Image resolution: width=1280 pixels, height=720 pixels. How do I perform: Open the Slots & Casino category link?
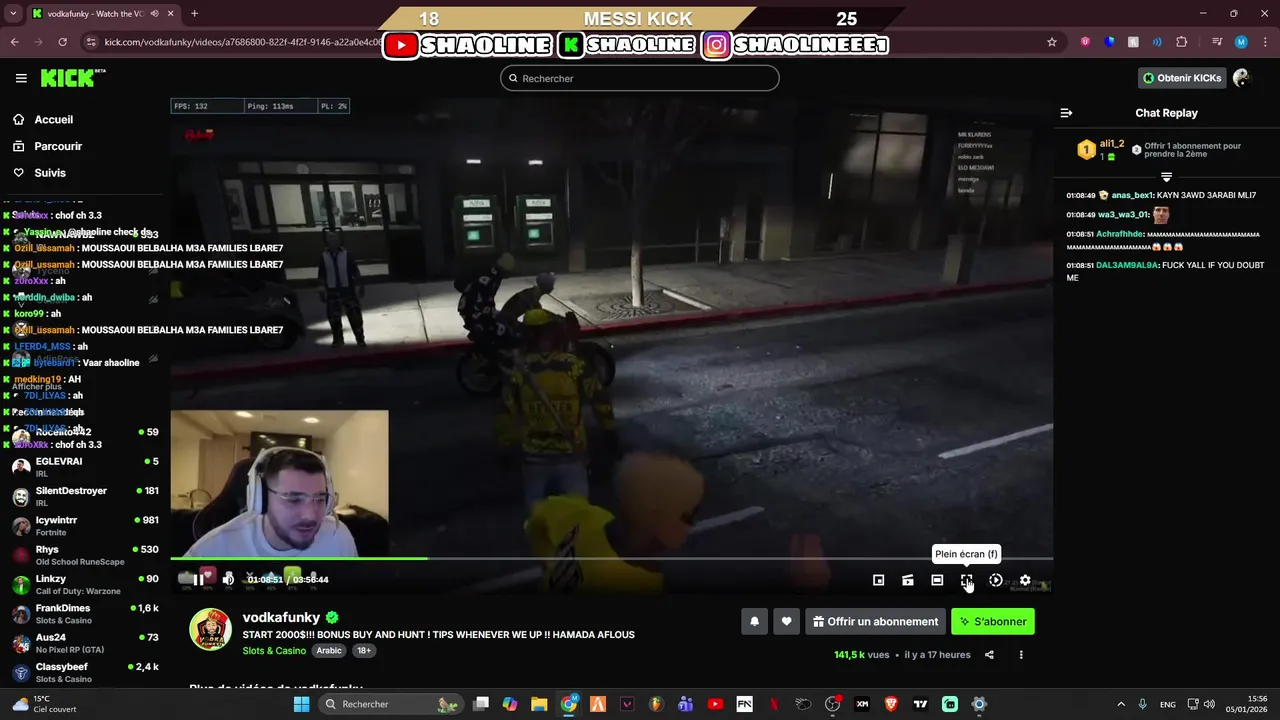[274, 651]
